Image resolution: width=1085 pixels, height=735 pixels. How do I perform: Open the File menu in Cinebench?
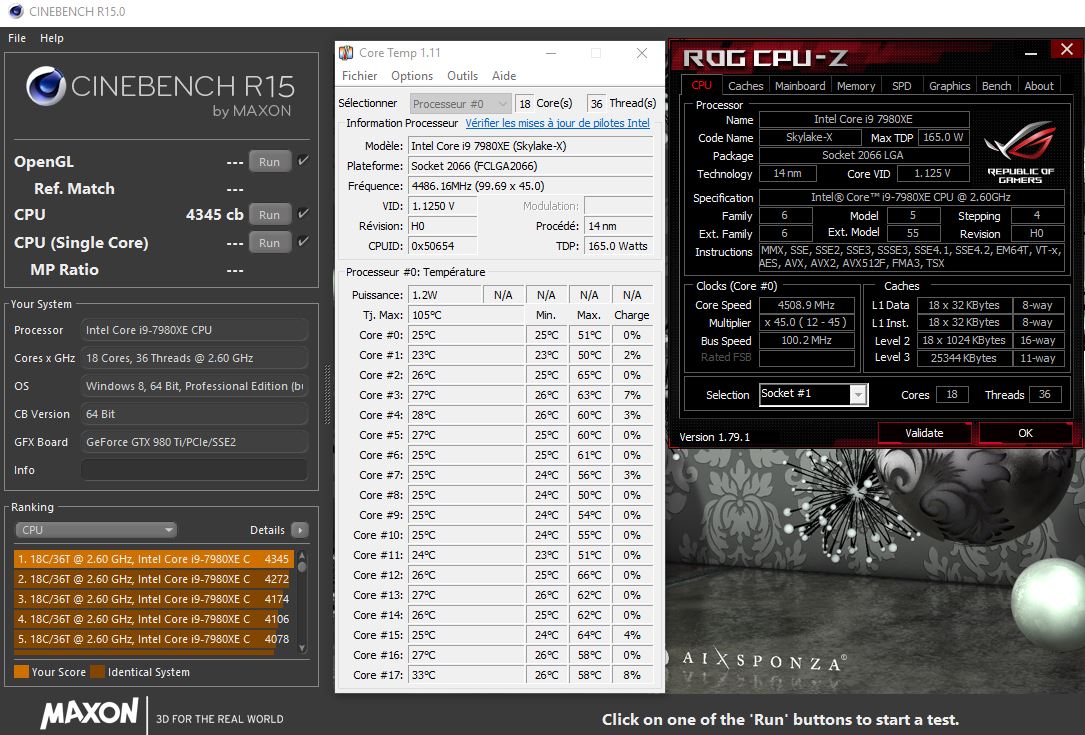click(17, 38)
